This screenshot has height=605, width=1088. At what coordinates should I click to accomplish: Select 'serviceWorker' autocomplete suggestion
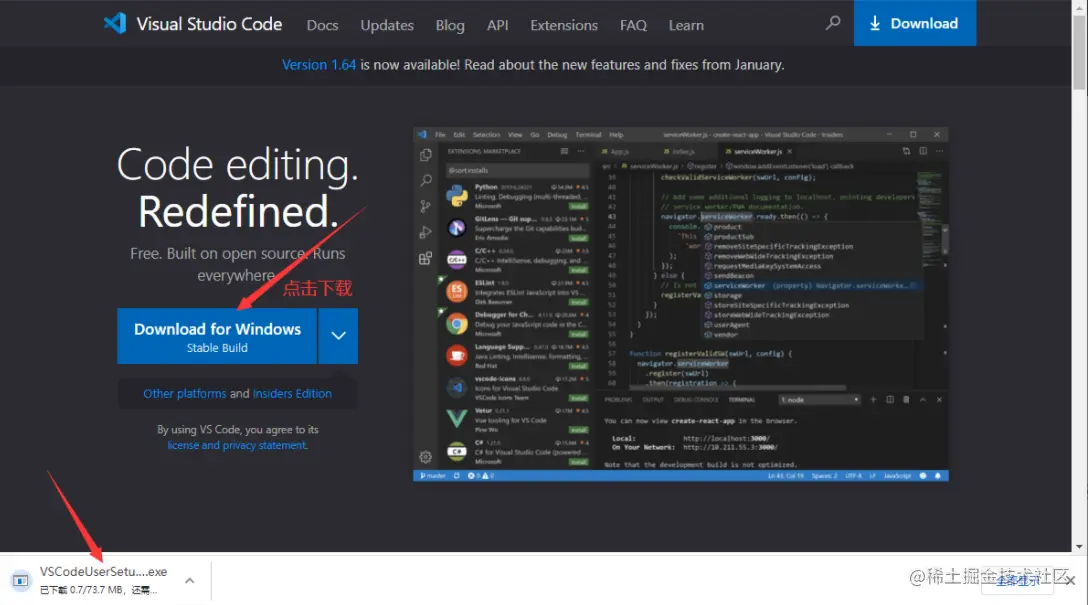pyautogui.click(x=812, y=286)
